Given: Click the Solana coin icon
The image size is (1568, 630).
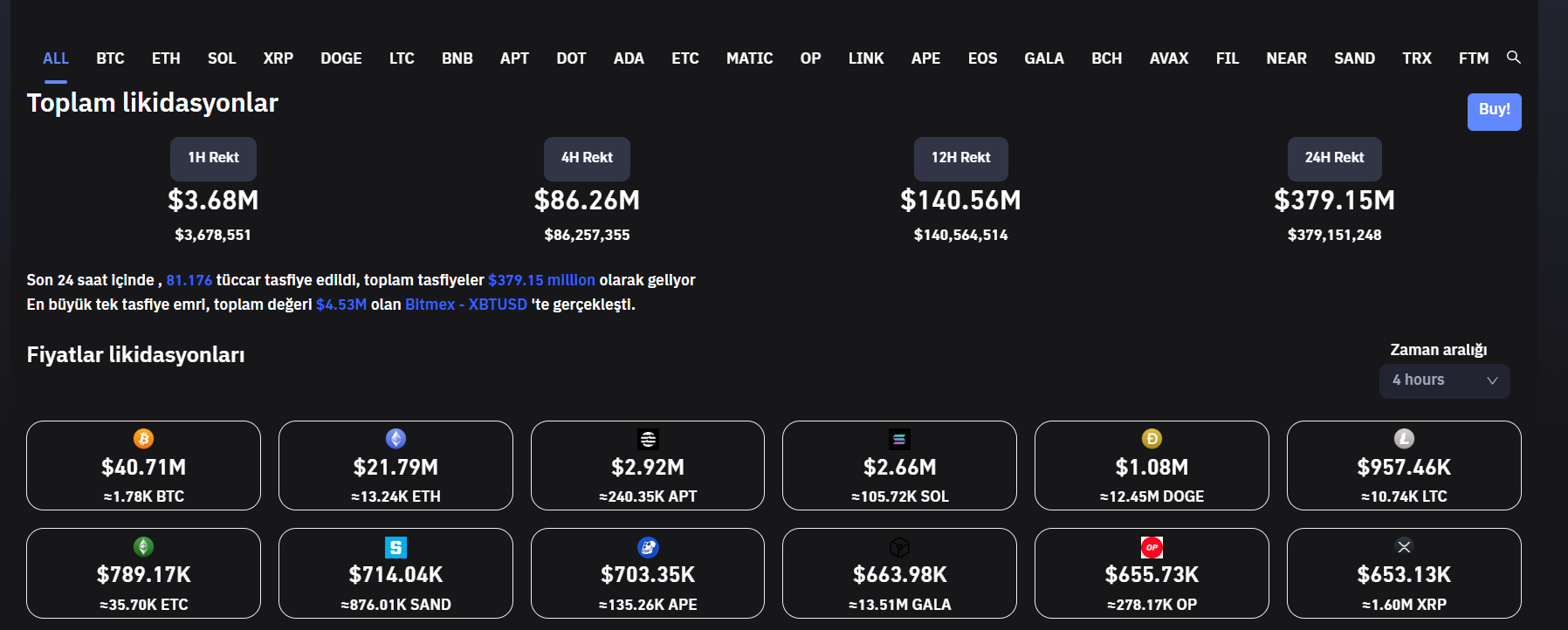Looking at the screenshot, I should 899,439.
